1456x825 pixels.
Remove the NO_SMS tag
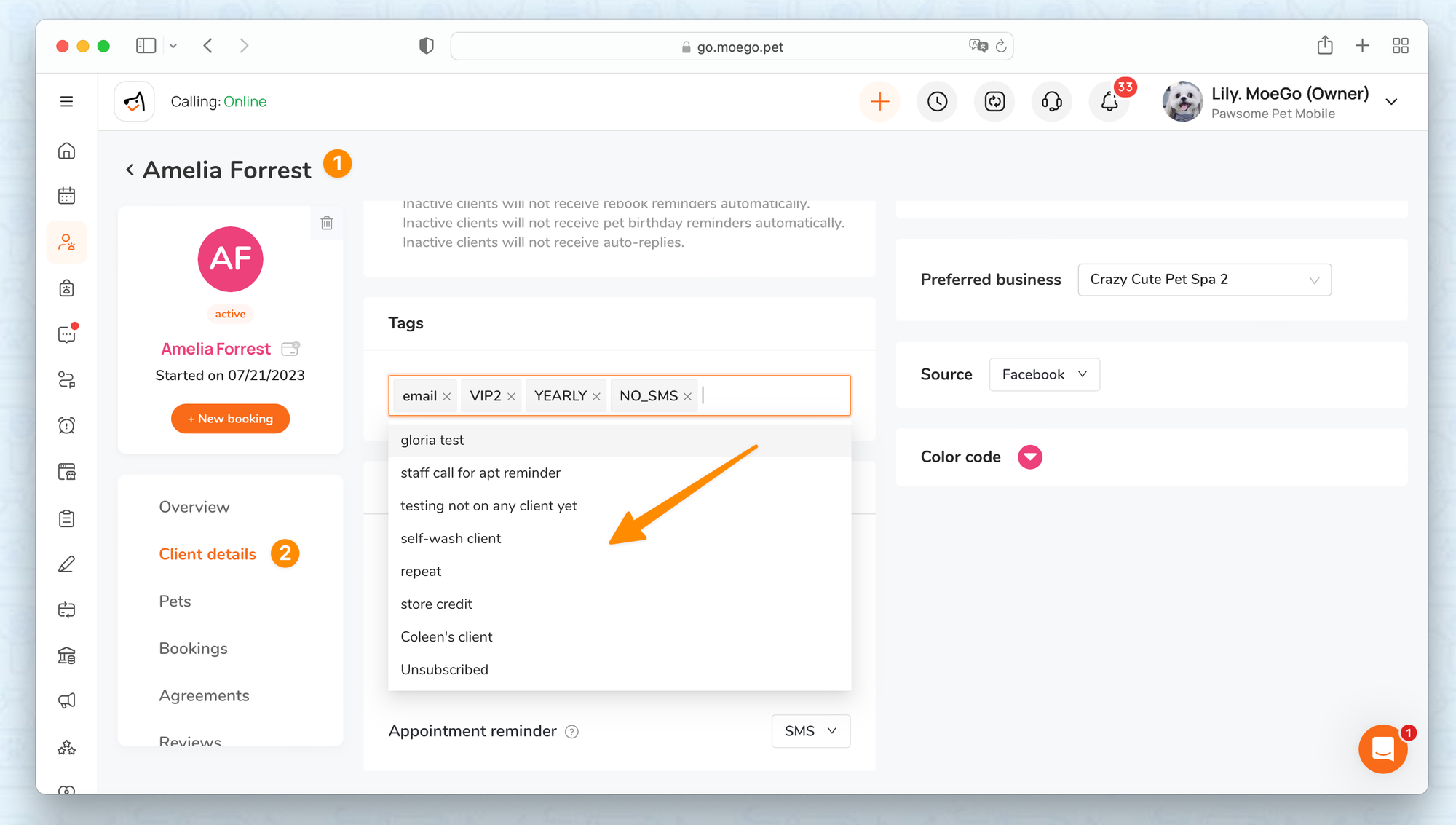click(x=687, y=396)
